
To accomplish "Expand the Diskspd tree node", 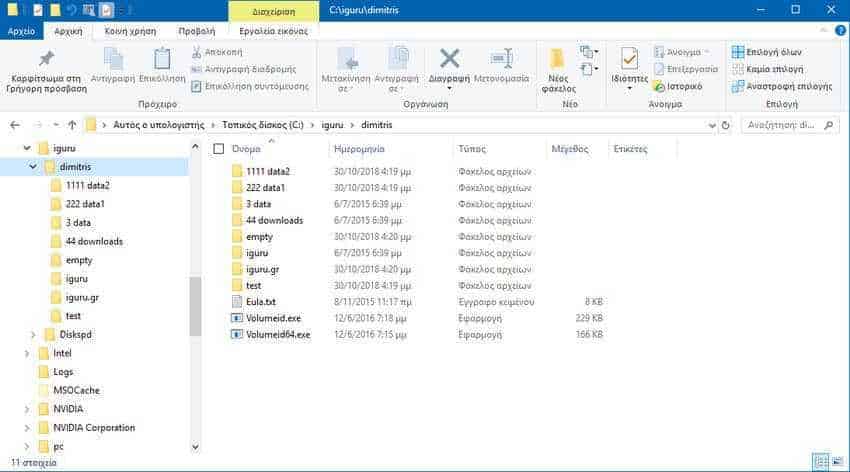I will [x=33, y=335].
